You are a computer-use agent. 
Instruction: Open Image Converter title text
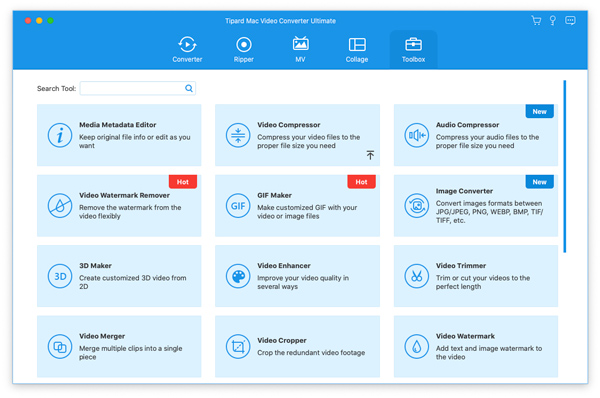pos(464,191)
